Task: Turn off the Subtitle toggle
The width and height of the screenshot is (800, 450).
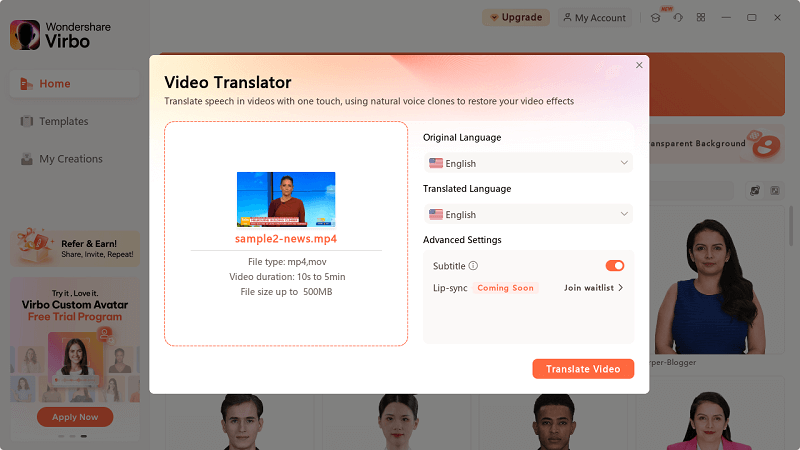Action: pyautogui.click(x=615, y=265)
